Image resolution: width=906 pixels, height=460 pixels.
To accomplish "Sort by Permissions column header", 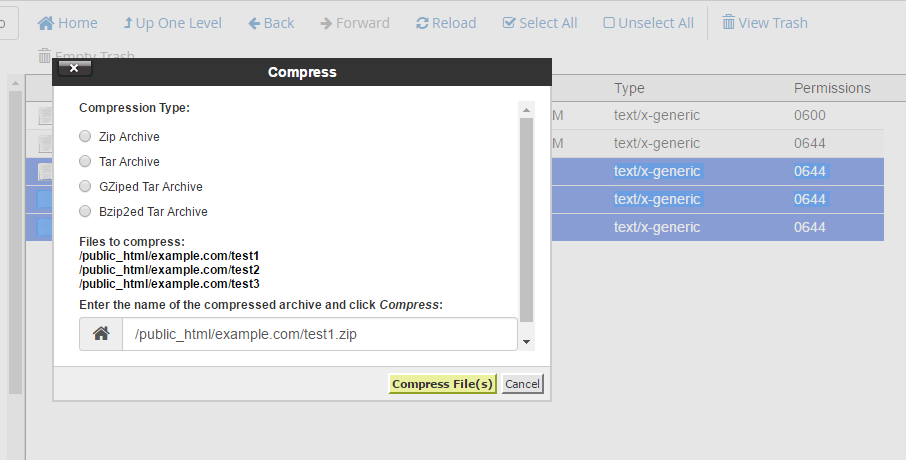I will click(832, 88).
